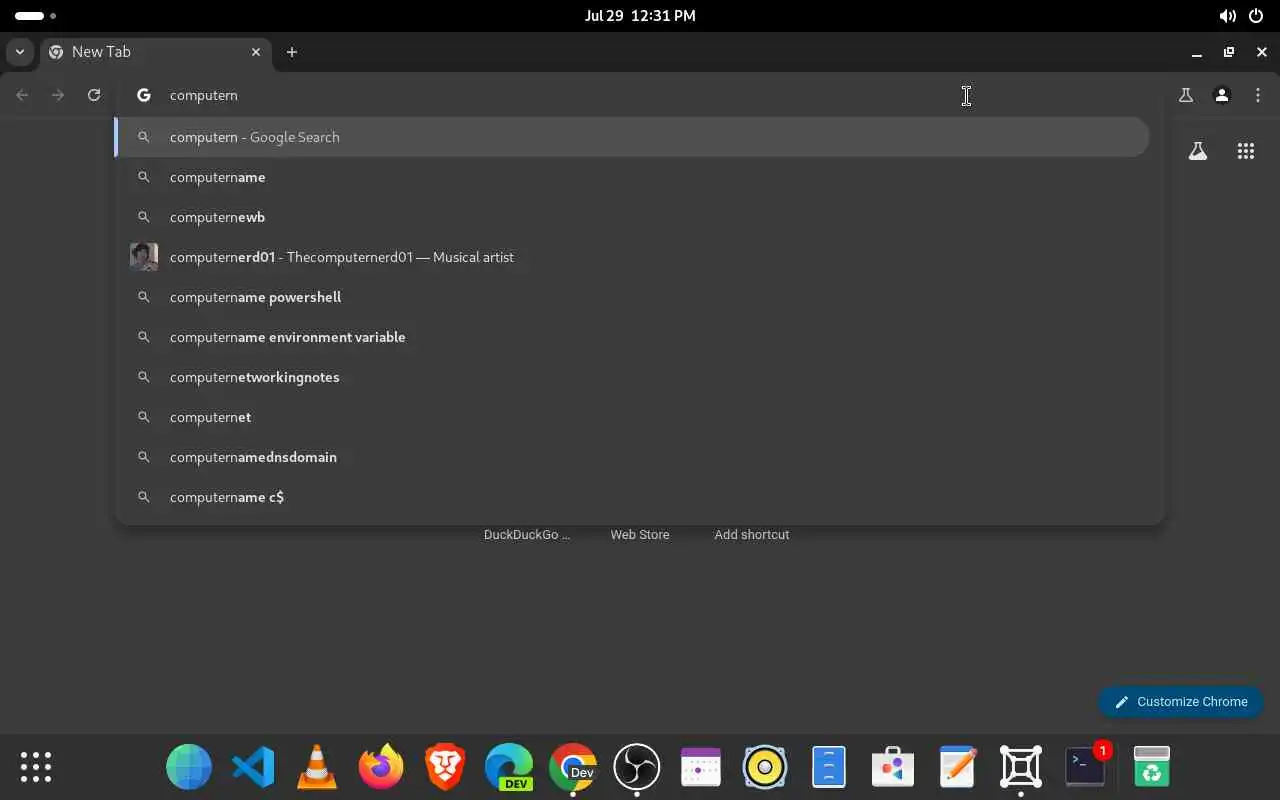This screenshot has height=800, width=1280.
Task: Launch Firefox from dock
Action: (381, 767)
